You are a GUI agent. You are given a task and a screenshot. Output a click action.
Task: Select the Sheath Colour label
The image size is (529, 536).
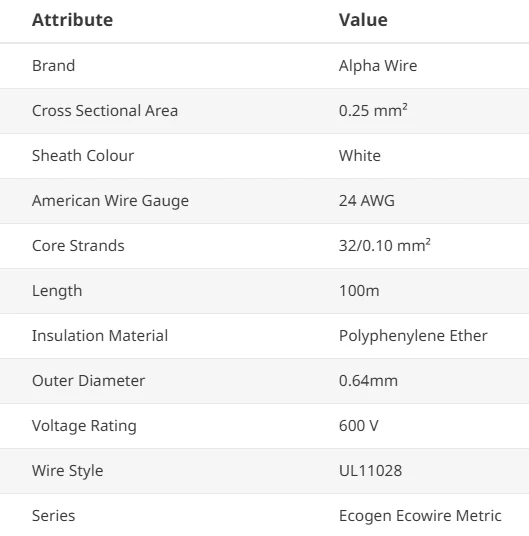click(x=83, y=156)
